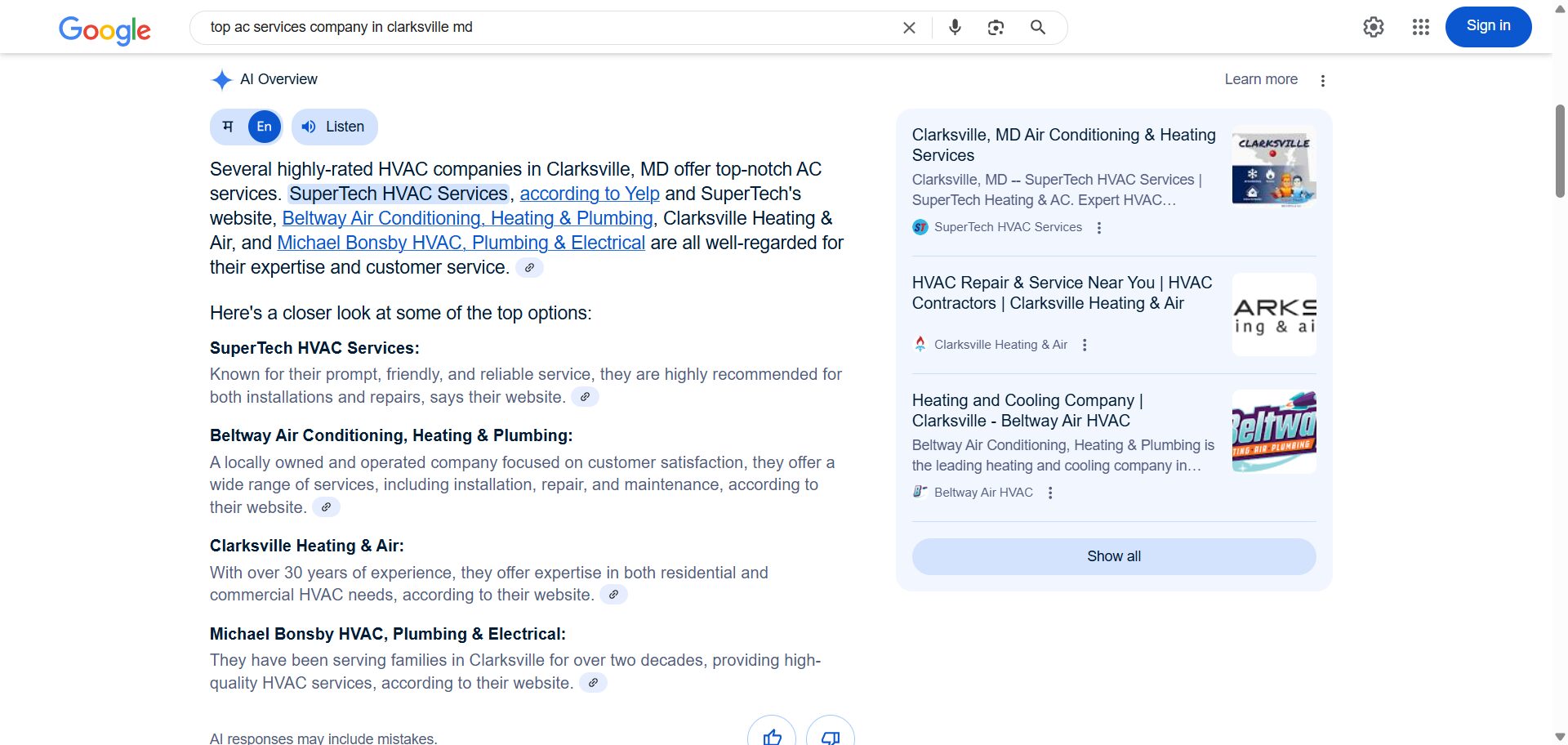Open Beltway Air HVAC result options menu
Image resolution: width=1568 pixels, height=745 pixels.
coord(1050,493)
